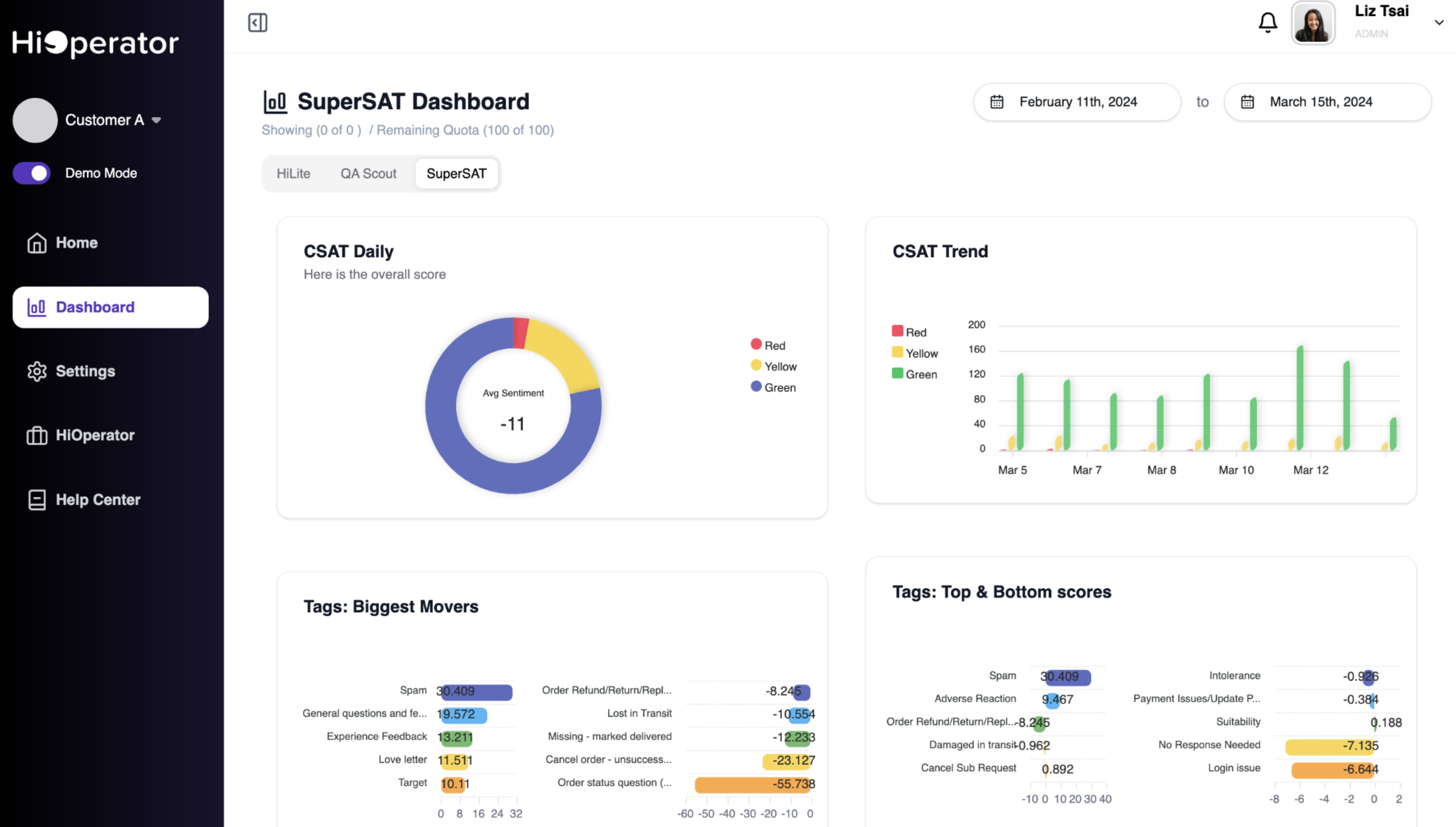The width and height of the screenshot is (1456, 827).
Task: Open Liz Tsai account menu chevron
Action: tap(1439, 23)
